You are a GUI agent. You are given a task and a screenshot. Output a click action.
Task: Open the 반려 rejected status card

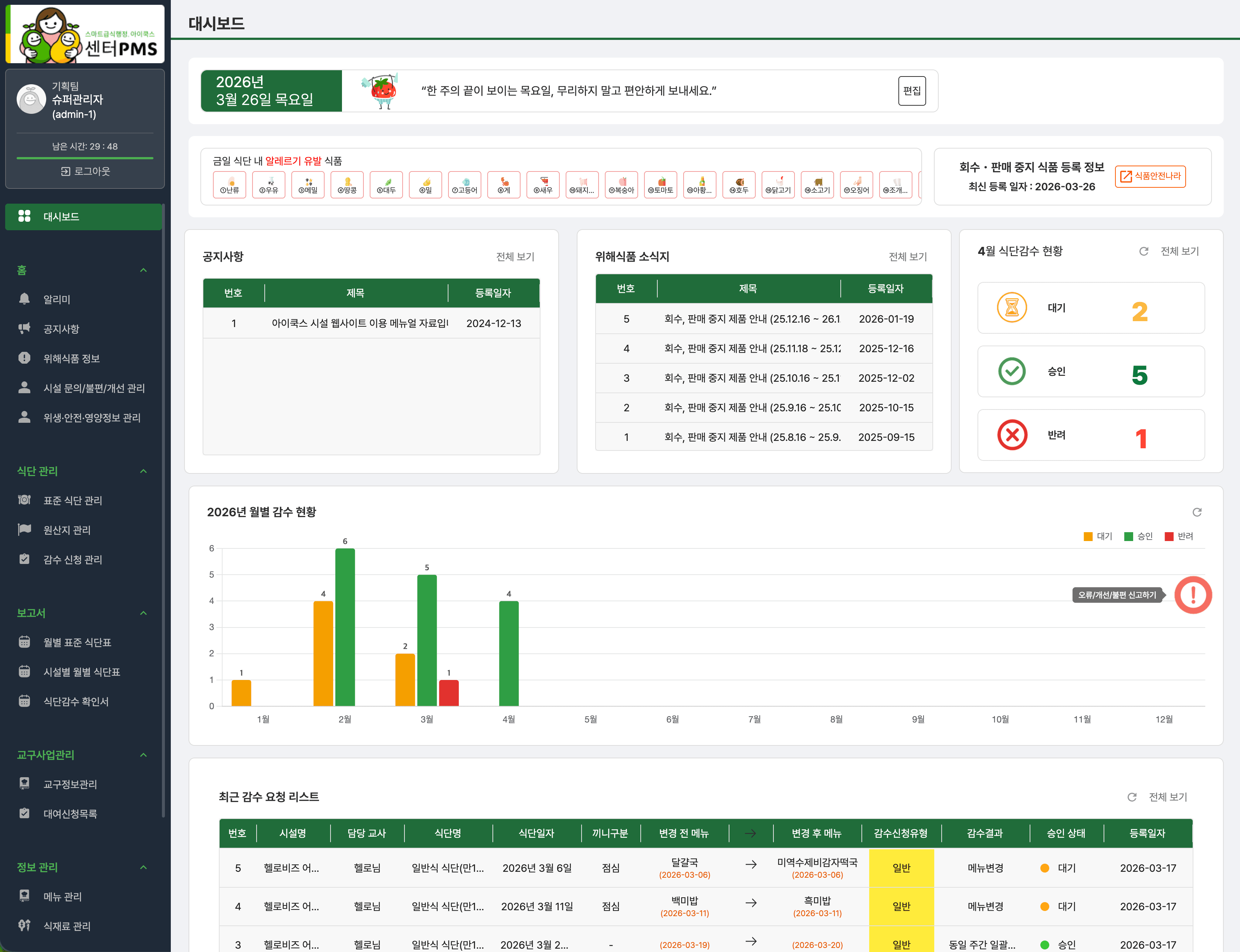click(1091, 435)
